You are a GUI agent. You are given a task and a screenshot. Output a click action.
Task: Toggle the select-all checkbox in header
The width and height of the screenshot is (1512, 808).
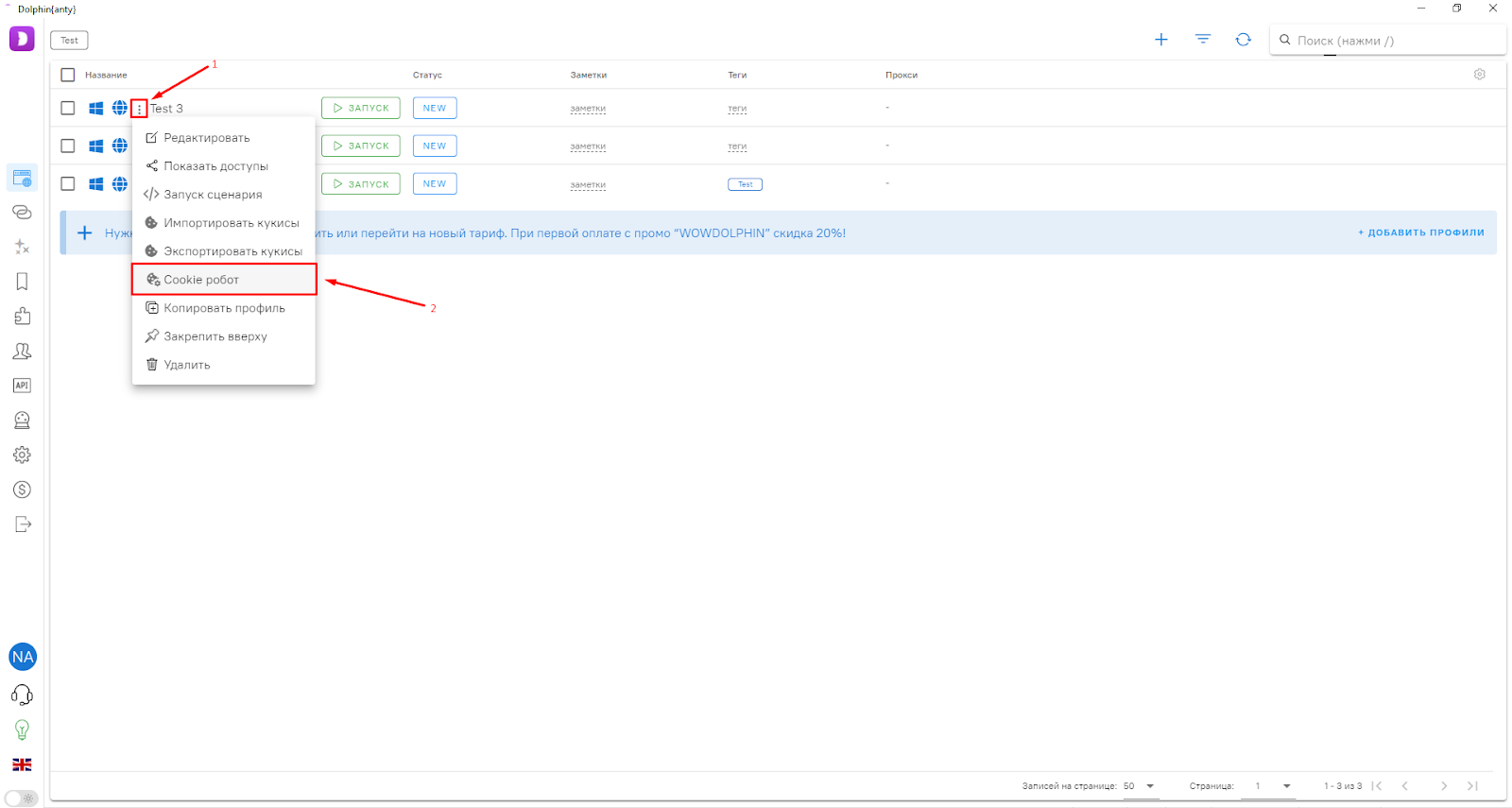68,75
